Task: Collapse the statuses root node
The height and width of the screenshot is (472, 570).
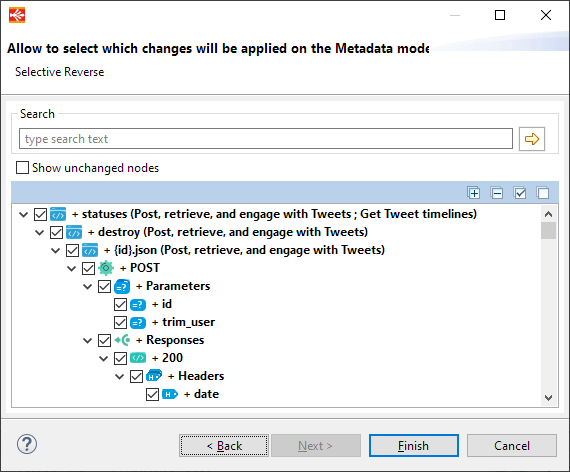Action: pyautogui.click(x=24, y=215)
